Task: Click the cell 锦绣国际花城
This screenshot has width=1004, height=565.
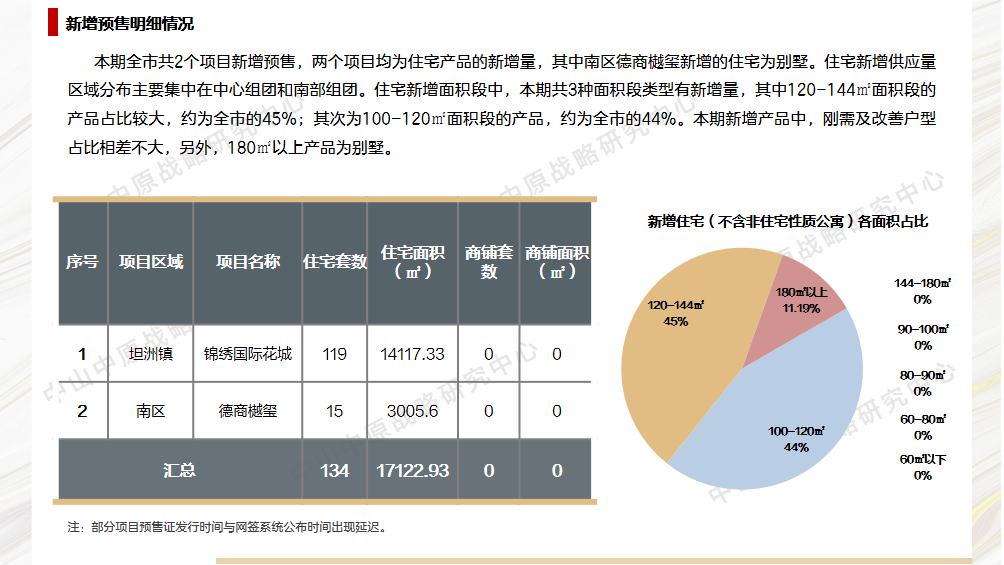Action: [248, 354]
